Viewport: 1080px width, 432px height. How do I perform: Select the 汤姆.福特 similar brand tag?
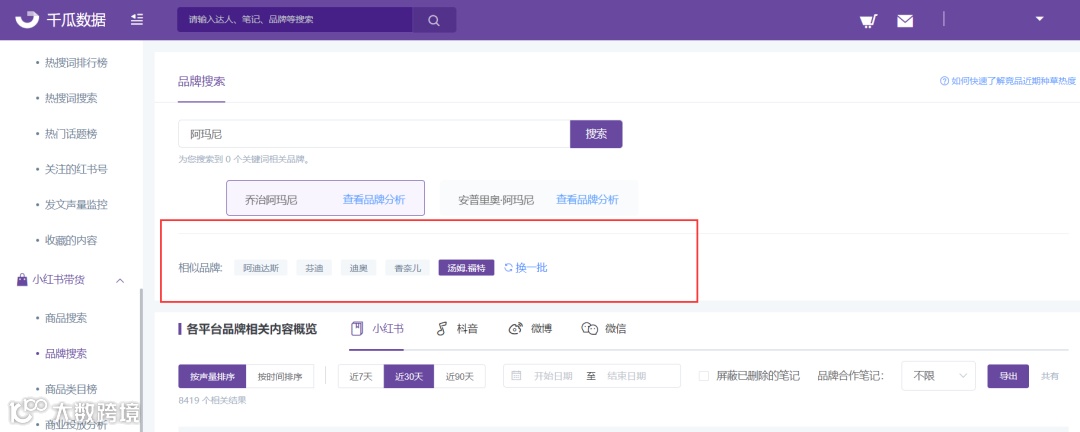[x=466, y=268]
